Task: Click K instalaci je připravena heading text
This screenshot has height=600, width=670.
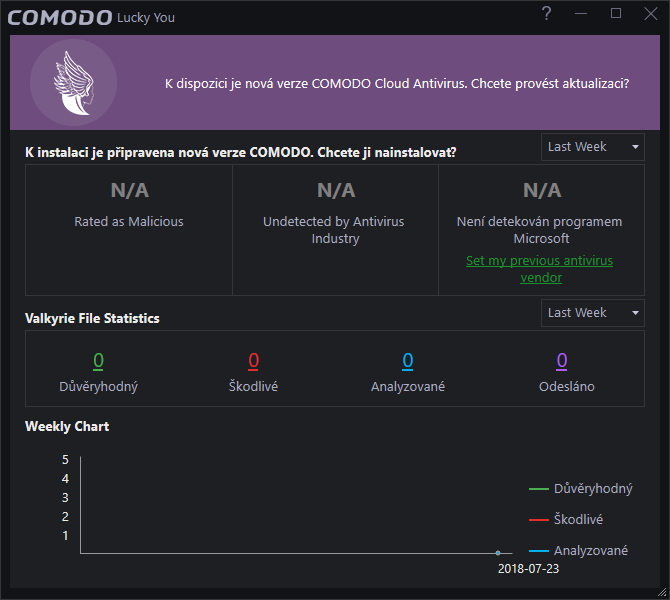Action: pos(241,153)
